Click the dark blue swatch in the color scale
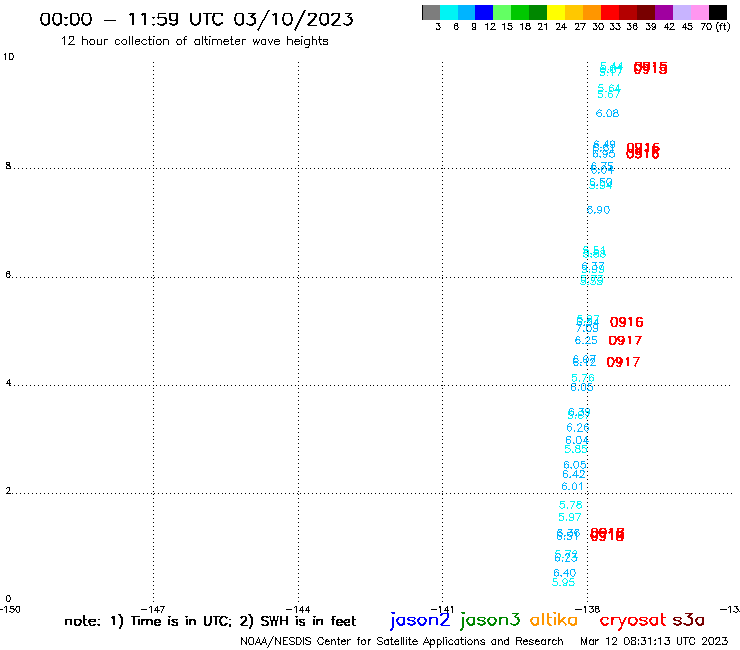Image resolution: width=740 pixels, height=650 pixels. pyautogui.click(x=484, y=12)
